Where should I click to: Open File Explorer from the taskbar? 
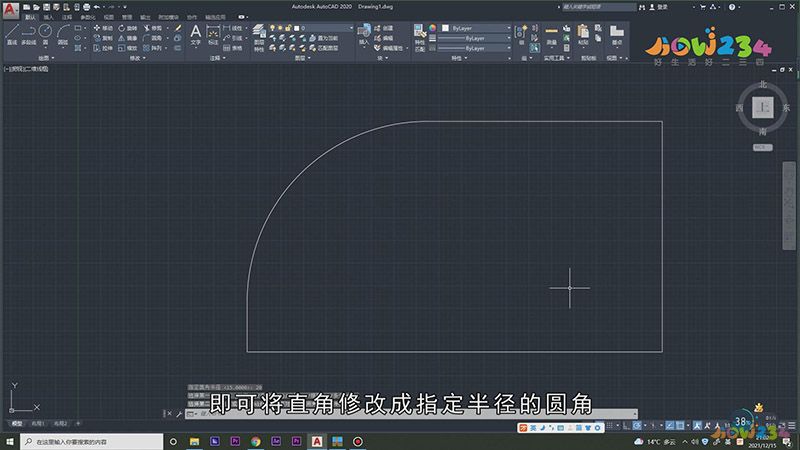(x=194, y=441)
